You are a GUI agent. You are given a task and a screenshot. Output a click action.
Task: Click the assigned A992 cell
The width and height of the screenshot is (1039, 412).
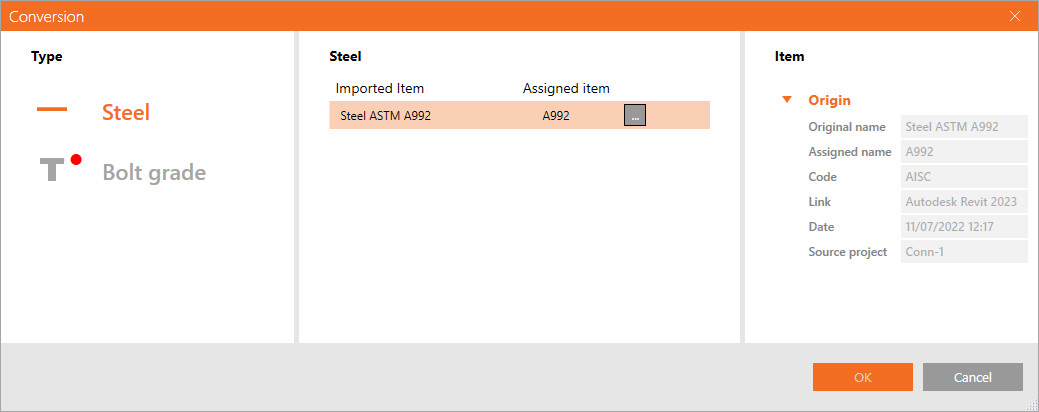(x=556, y=115)
